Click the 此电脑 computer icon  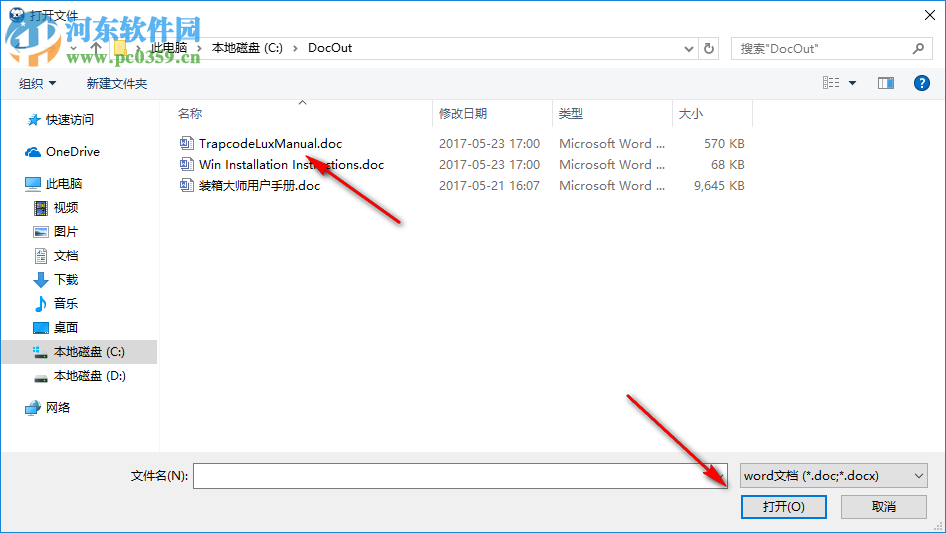(x=33, y=184)
